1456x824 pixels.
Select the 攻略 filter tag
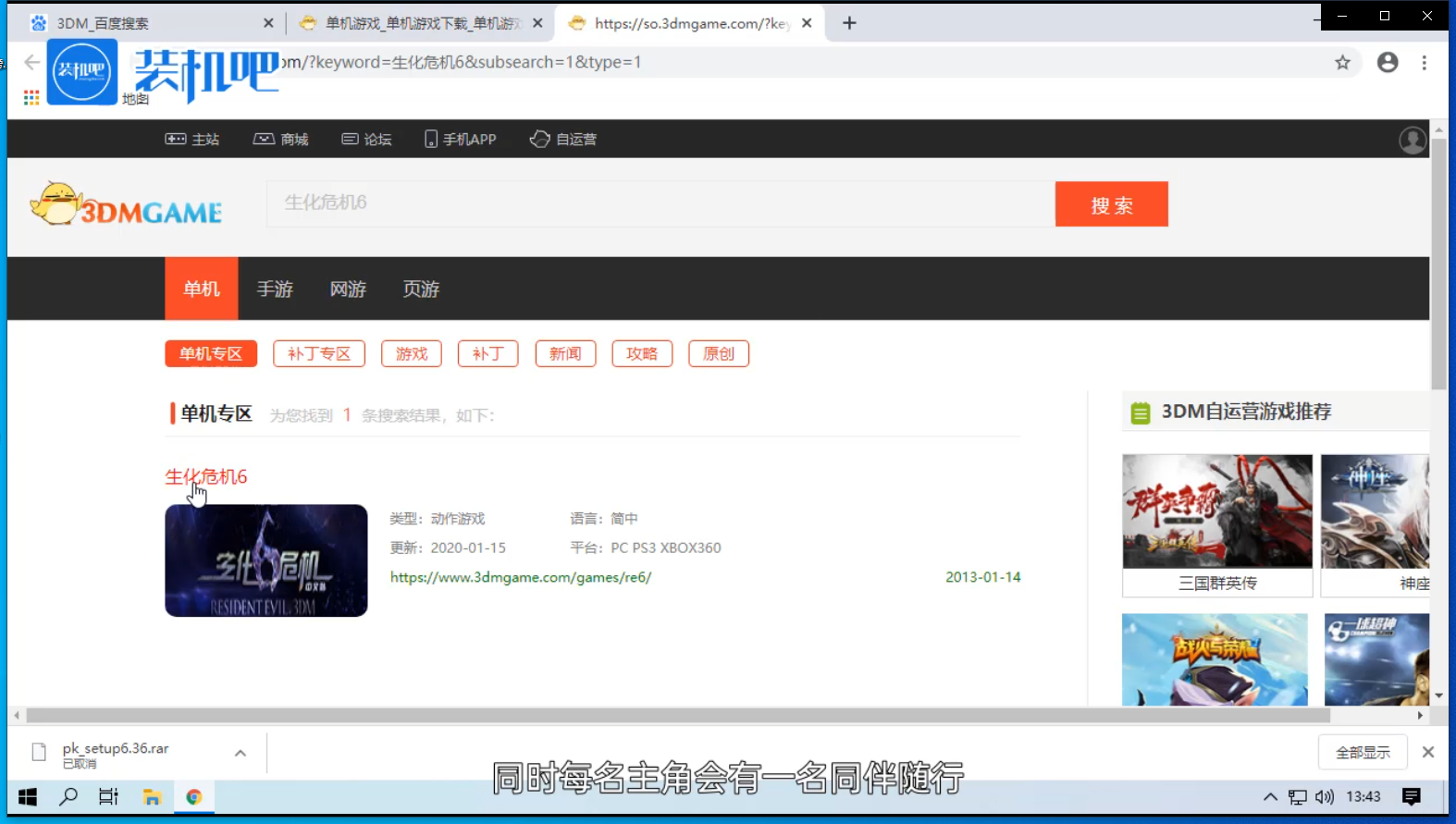(642, 354)
